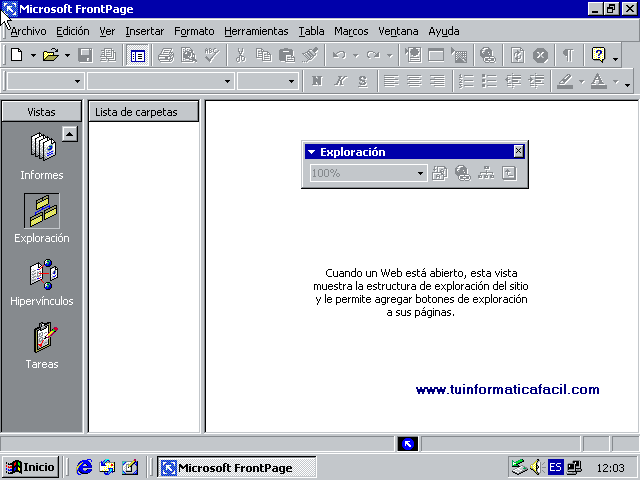This screenshot has height=480, width=640.
Task: Click the Open folder toolbar icon
Action: 51,55
